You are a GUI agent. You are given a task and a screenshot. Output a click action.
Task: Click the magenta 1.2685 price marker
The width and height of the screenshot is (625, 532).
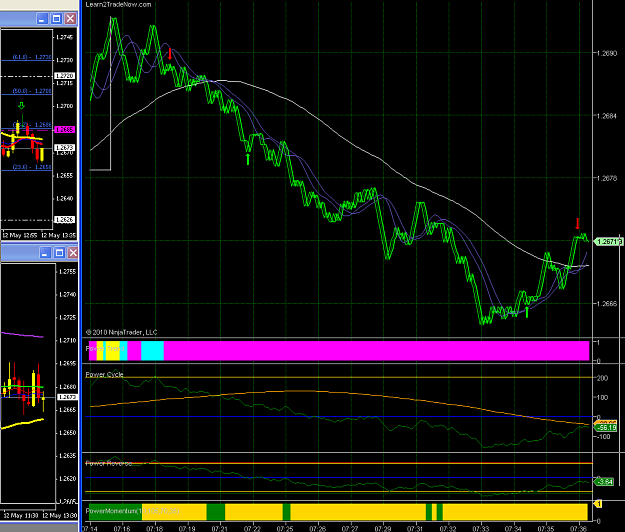pyautogui.click(x=65, y=130)
